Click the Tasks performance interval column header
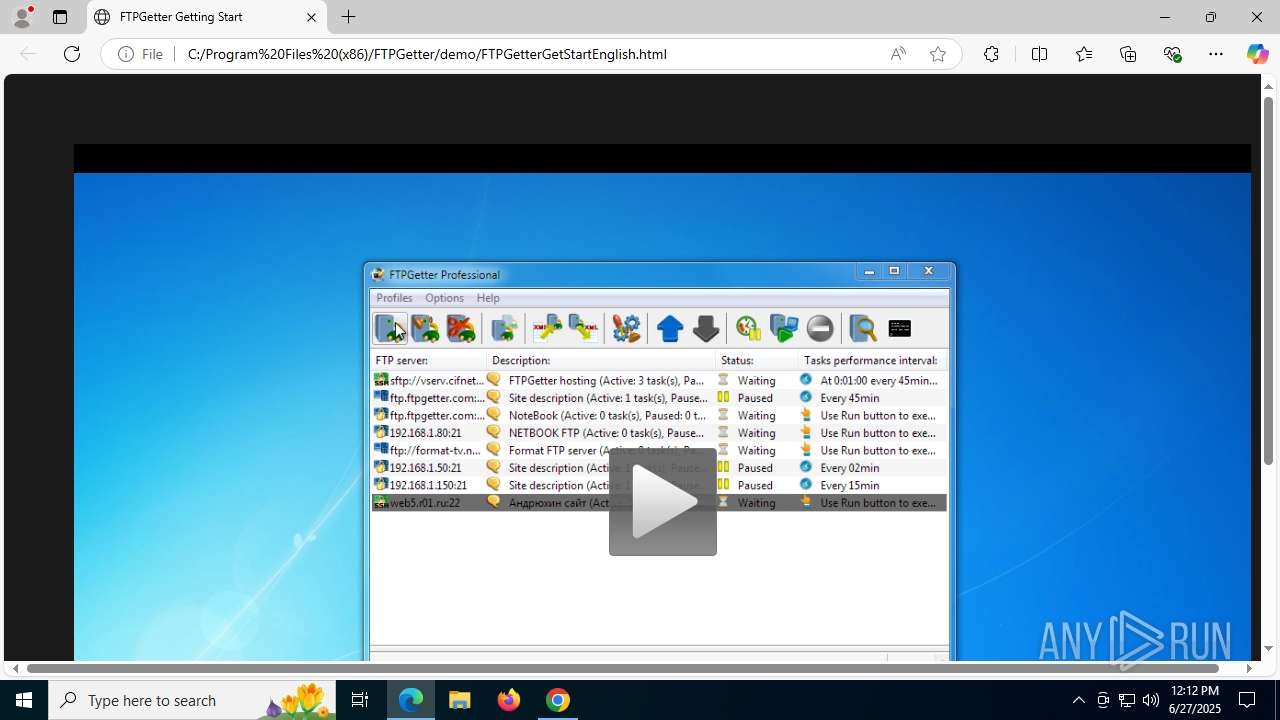 tap(871, 360)
